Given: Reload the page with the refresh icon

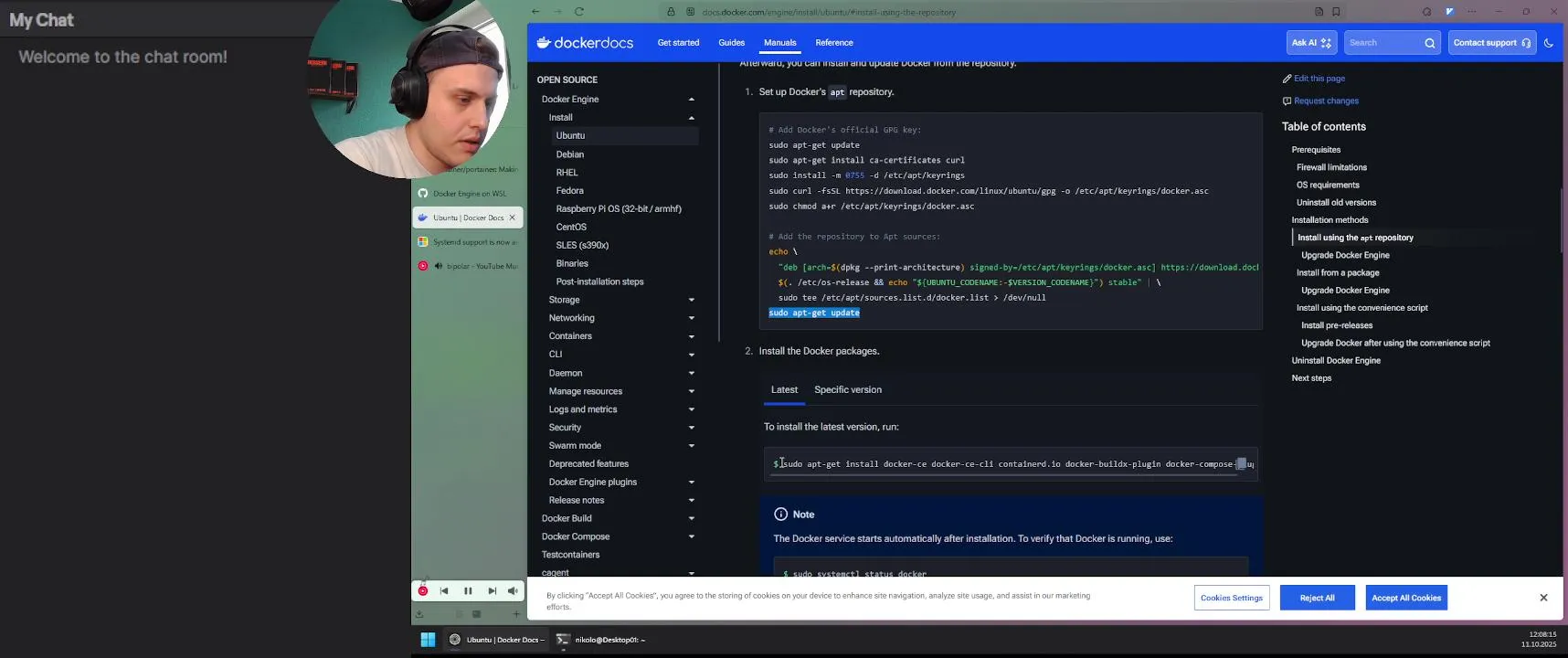Looking at the screenshot, I should [579, 12].
